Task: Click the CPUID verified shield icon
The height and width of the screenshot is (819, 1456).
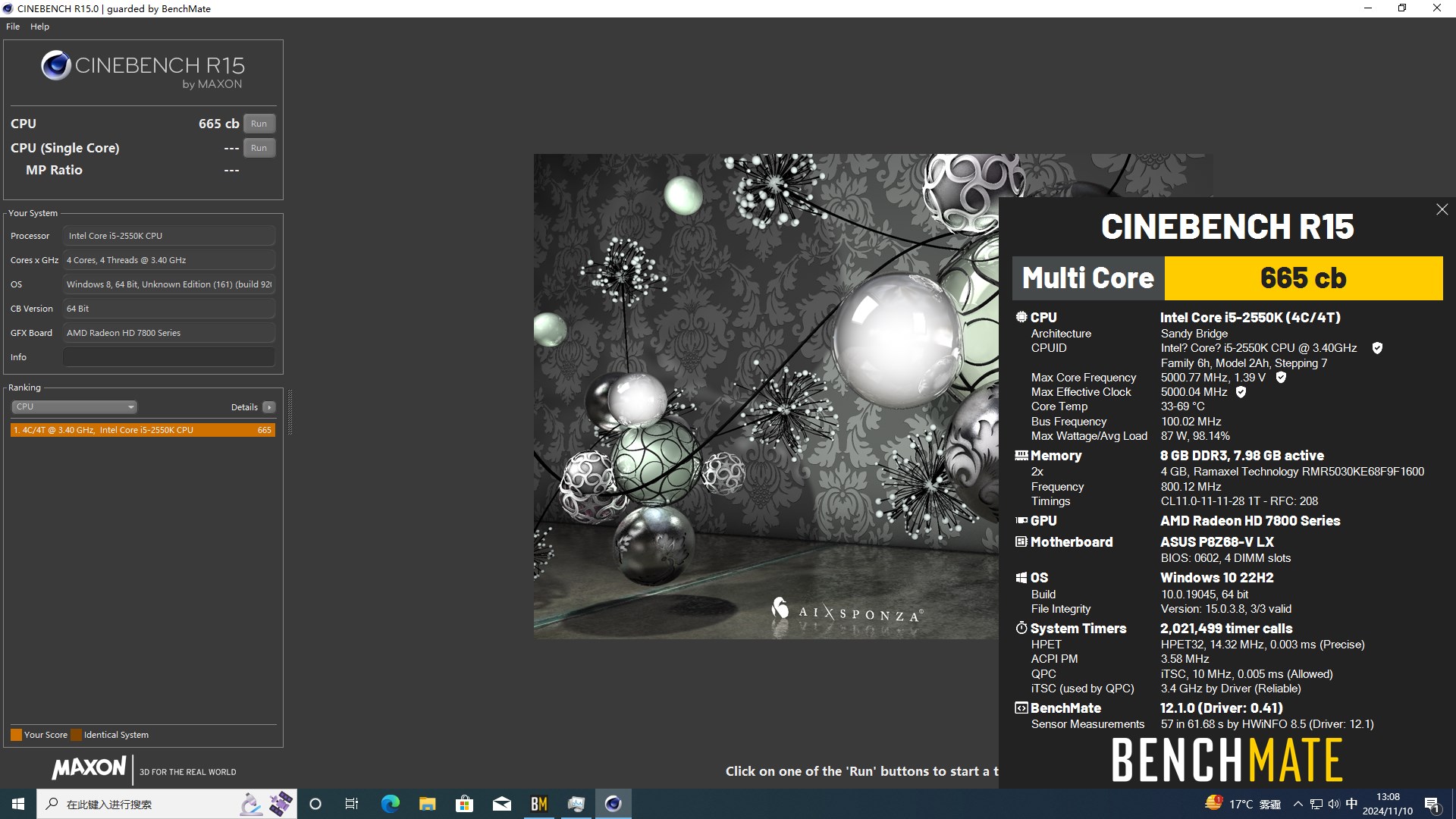Action: pos(1377,348)
